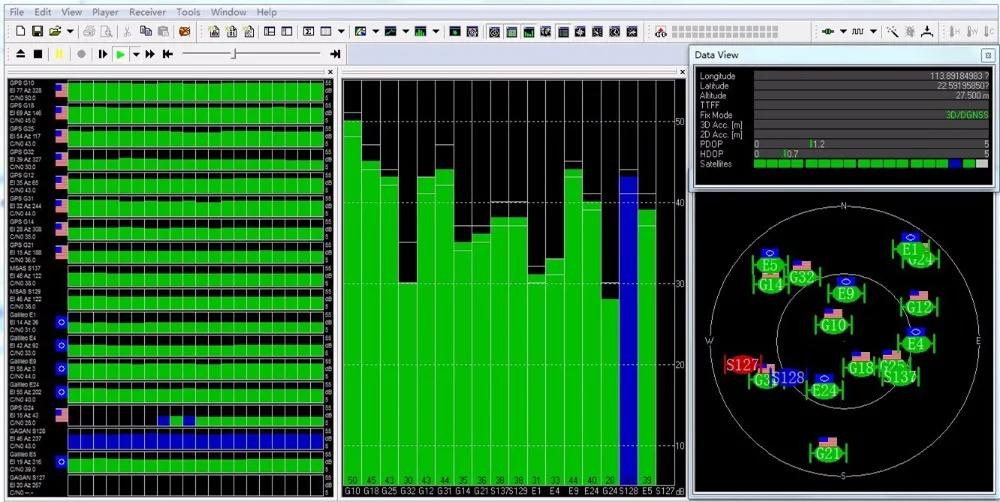Toggle the Step forward player button
This screenshot has height=502, width=1000.
tap(102, 54)
